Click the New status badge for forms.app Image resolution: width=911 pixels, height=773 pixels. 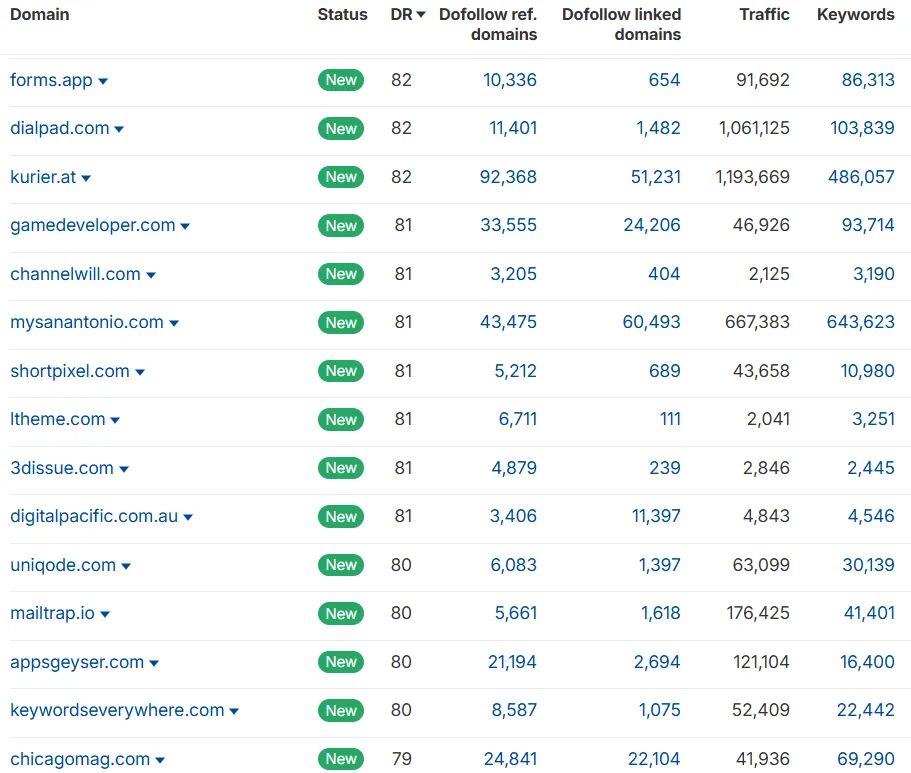341,80
